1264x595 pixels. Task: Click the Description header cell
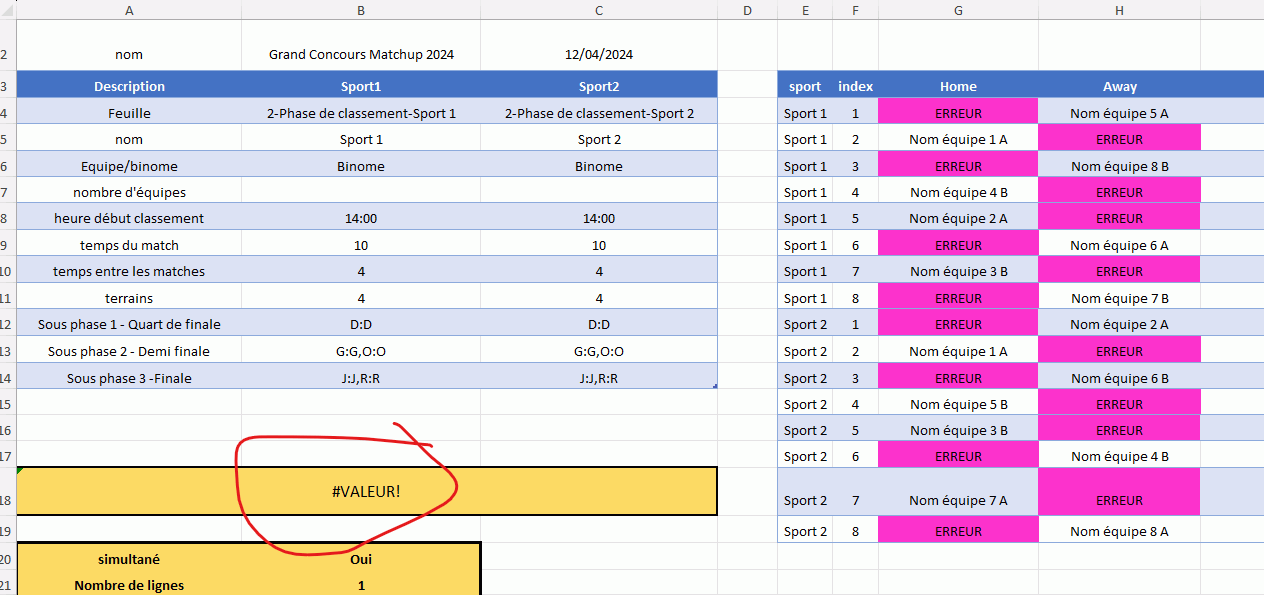129,86
